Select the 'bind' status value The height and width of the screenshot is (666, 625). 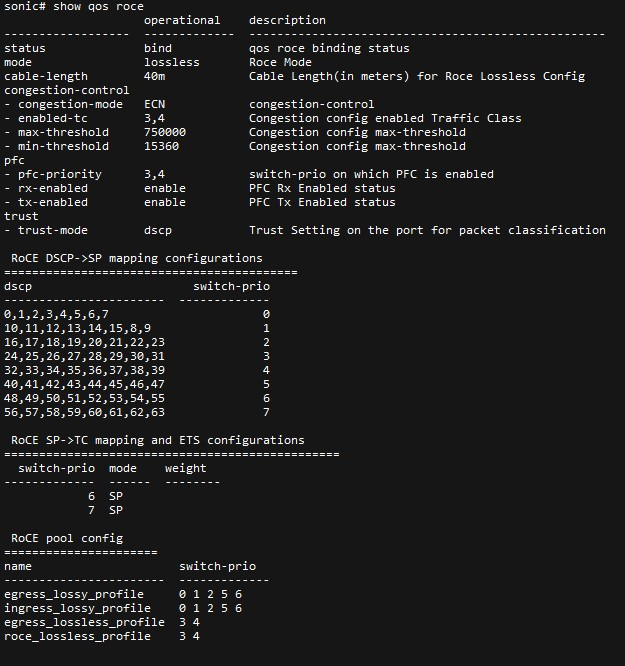(158, 48)
